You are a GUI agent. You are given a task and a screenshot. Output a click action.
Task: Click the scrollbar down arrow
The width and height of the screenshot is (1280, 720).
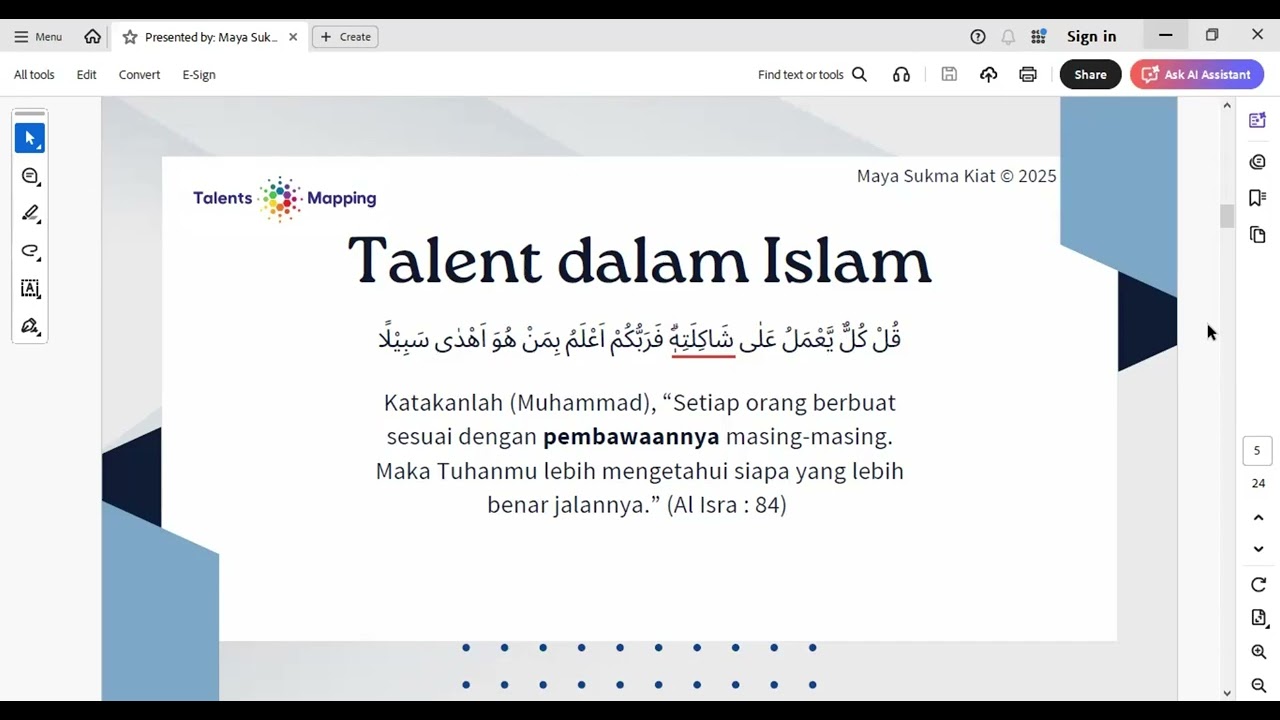(x=1227, y=693)
